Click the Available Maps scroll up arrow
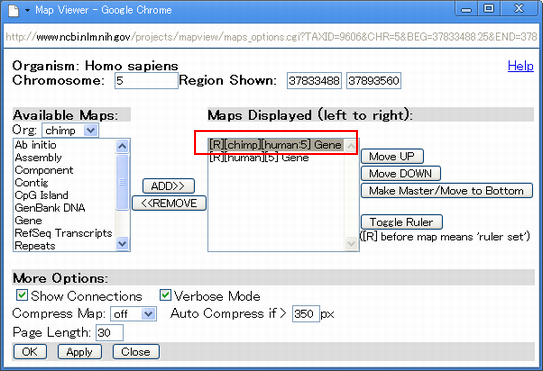The image size is (543, 371). click(122, 146)
